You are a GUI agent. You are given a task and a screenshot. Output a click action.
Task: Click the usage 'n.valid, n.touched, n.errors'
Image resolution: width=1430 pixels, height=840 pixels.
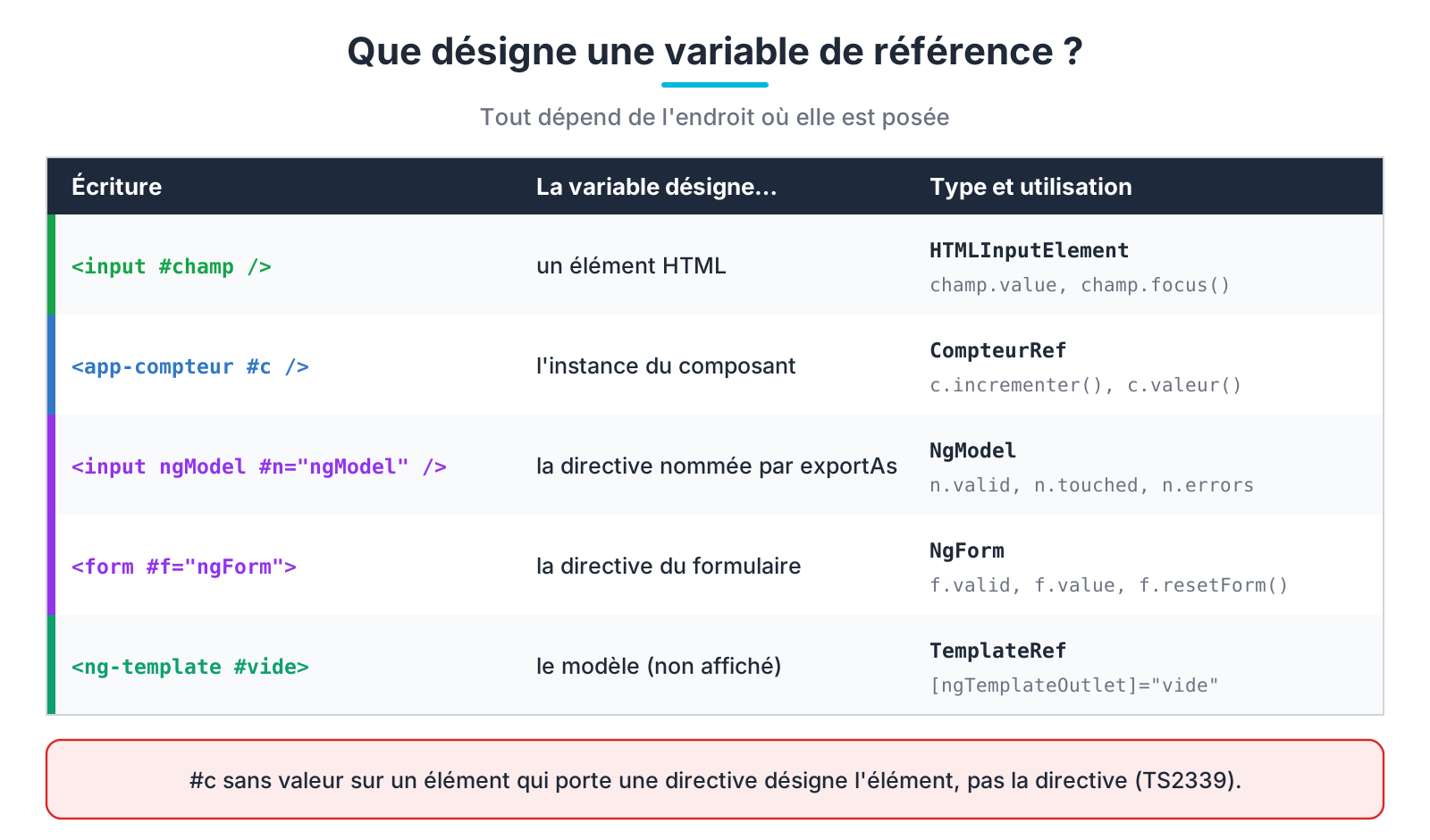point(1092,485)
